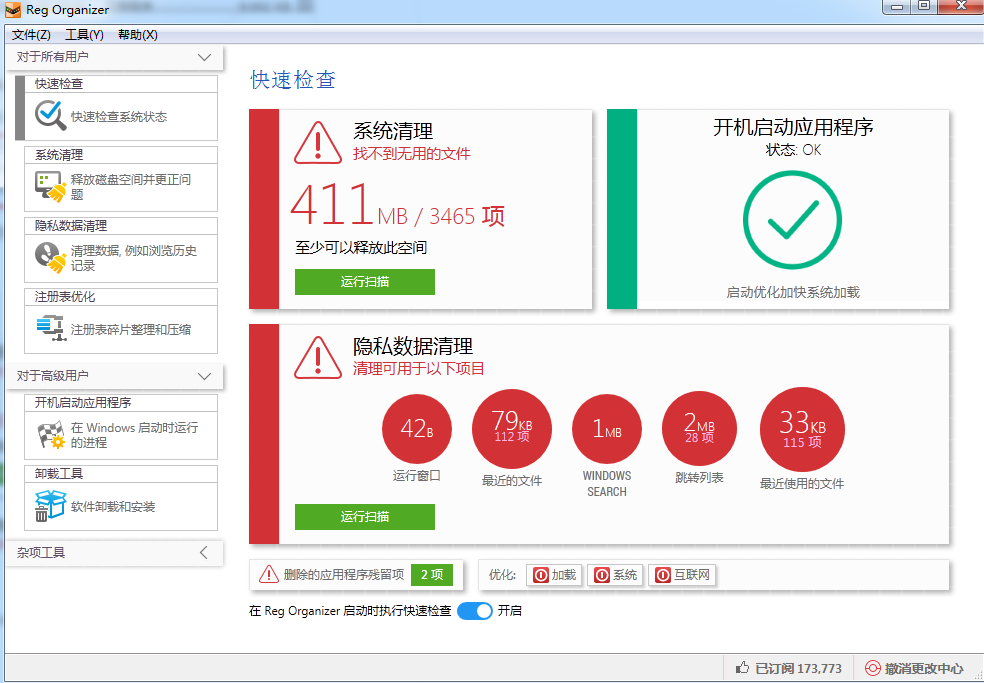Click the 隐私数据清理 disc broom icon
The width and height of the screenshot is (984, 683).
pos(50,257)
